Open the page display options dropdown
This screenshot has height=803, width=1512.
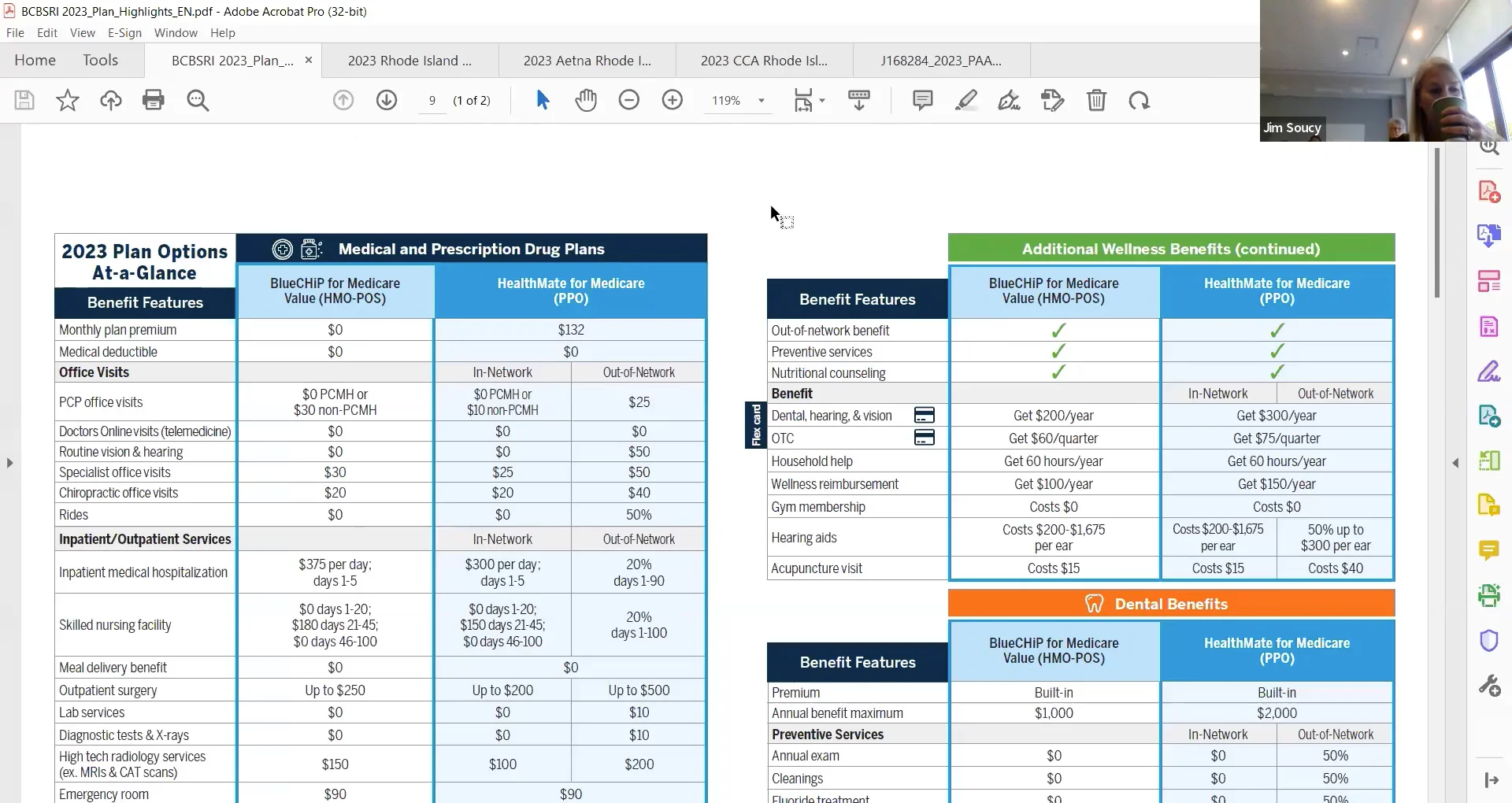(x=821, y=100)
